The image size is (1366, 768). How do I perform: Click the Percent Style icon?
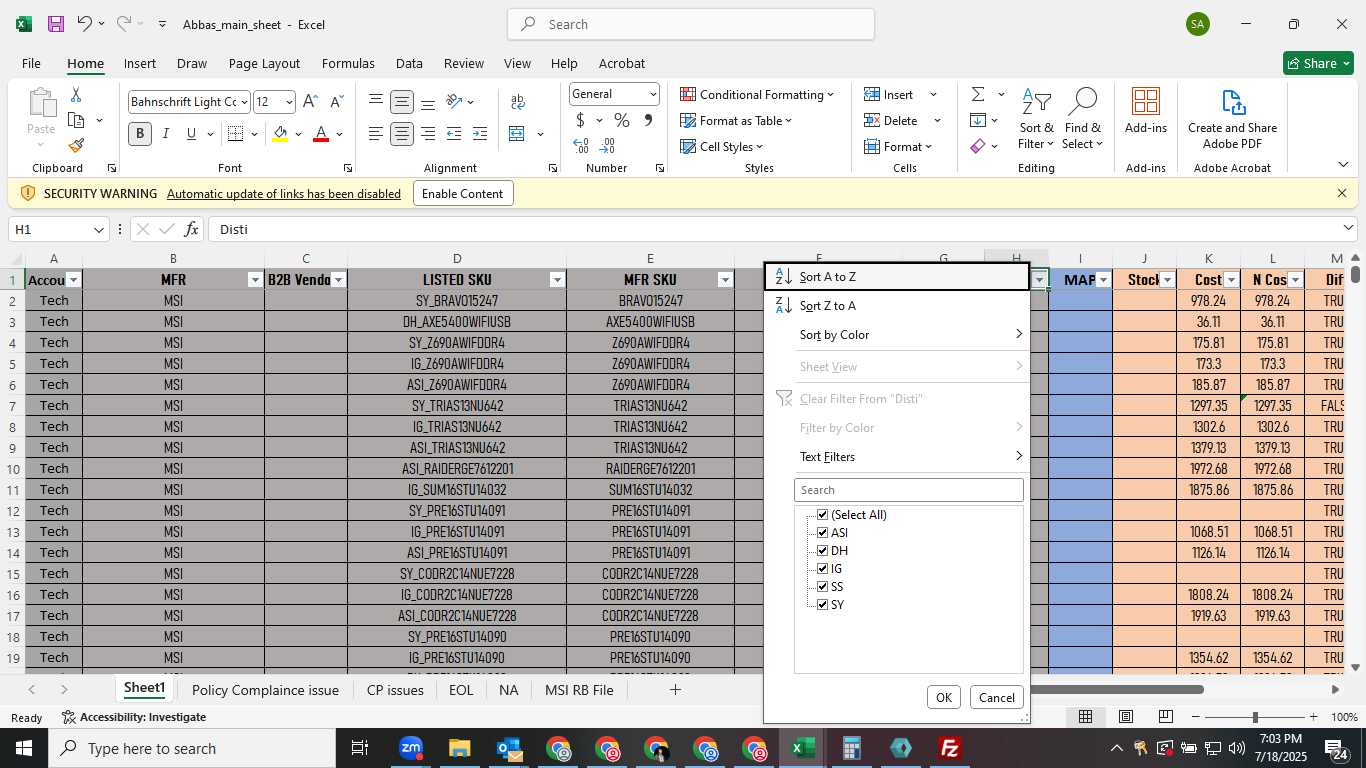tap(622, 120)
